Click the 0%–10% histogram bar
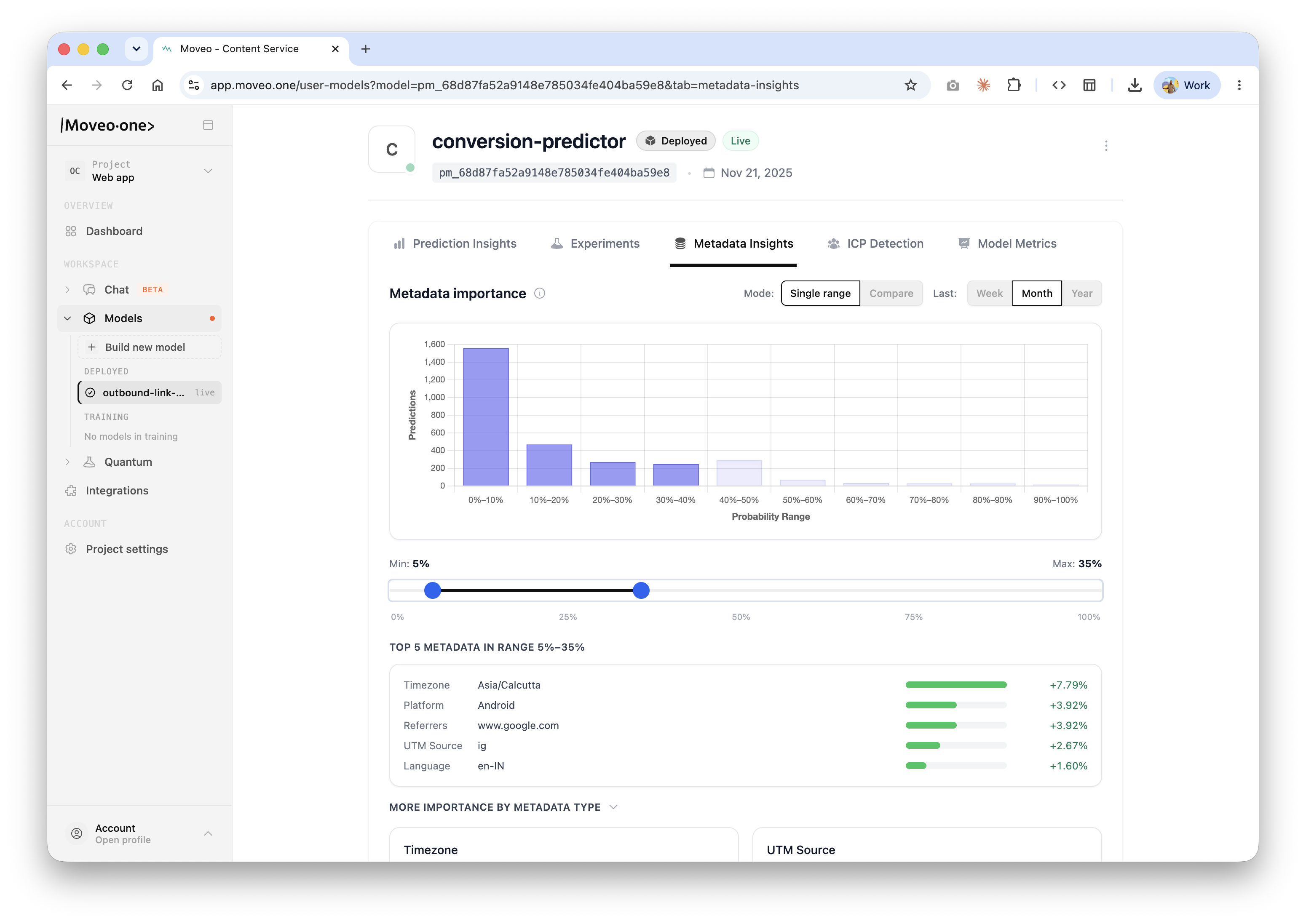 (485, 417)
